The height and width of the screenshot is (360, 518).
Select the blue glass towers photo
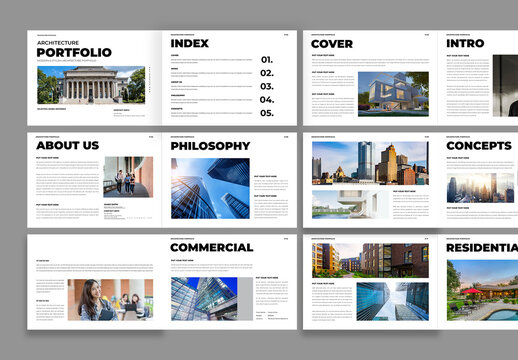point(393,302)
